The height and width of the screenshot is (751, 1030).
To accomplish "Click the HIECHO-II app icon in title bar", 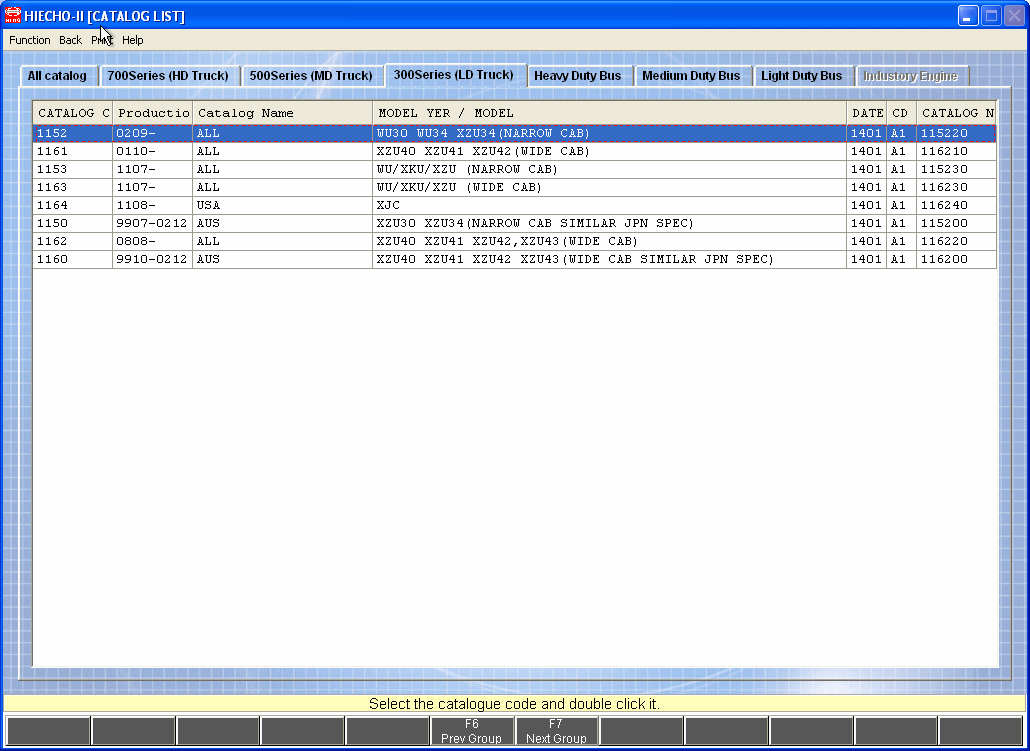I will tap(13, 15).
